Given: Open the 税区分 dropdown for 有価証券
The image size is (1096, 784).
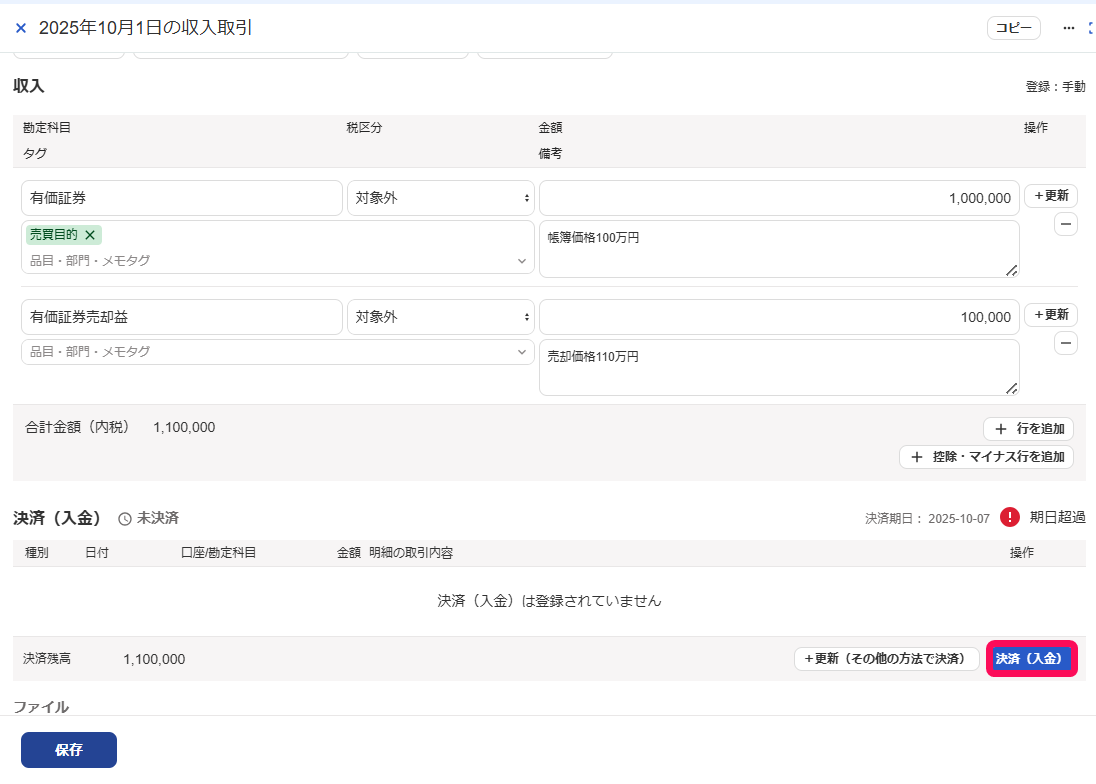Looking at the screenshot, I should point(441,198).
